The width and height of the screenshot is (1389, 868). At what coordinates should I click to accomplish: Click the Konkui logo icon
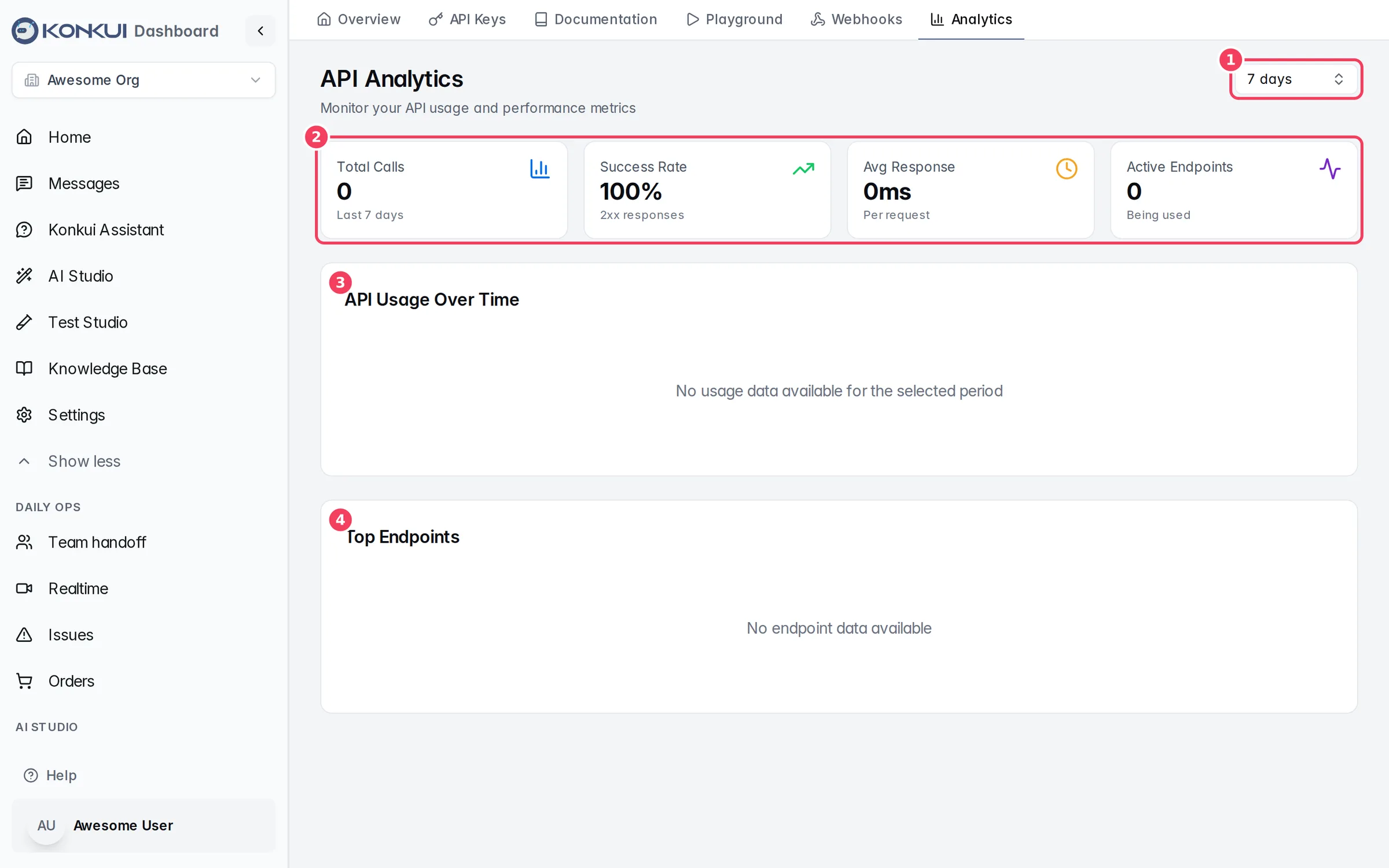[25, 31]
